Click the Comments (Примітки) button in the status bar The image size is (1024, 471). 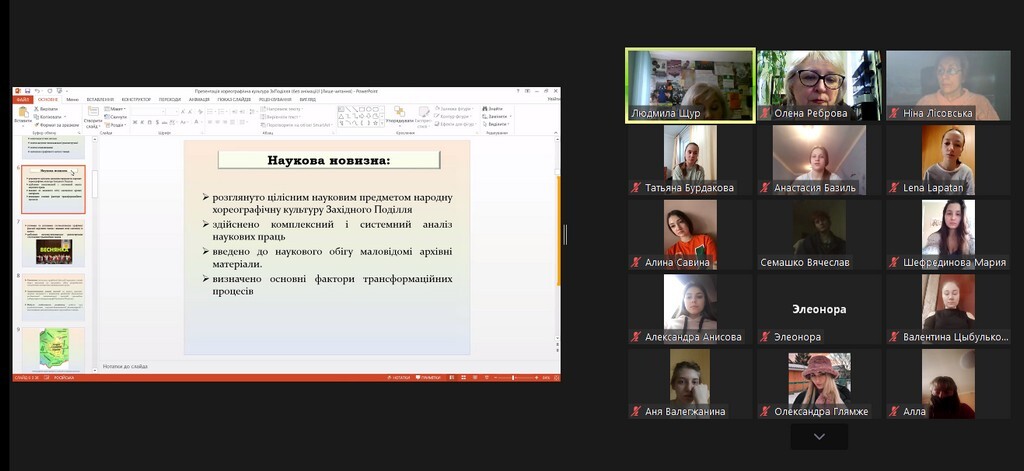pyautogui.click(x=428, y=378)
